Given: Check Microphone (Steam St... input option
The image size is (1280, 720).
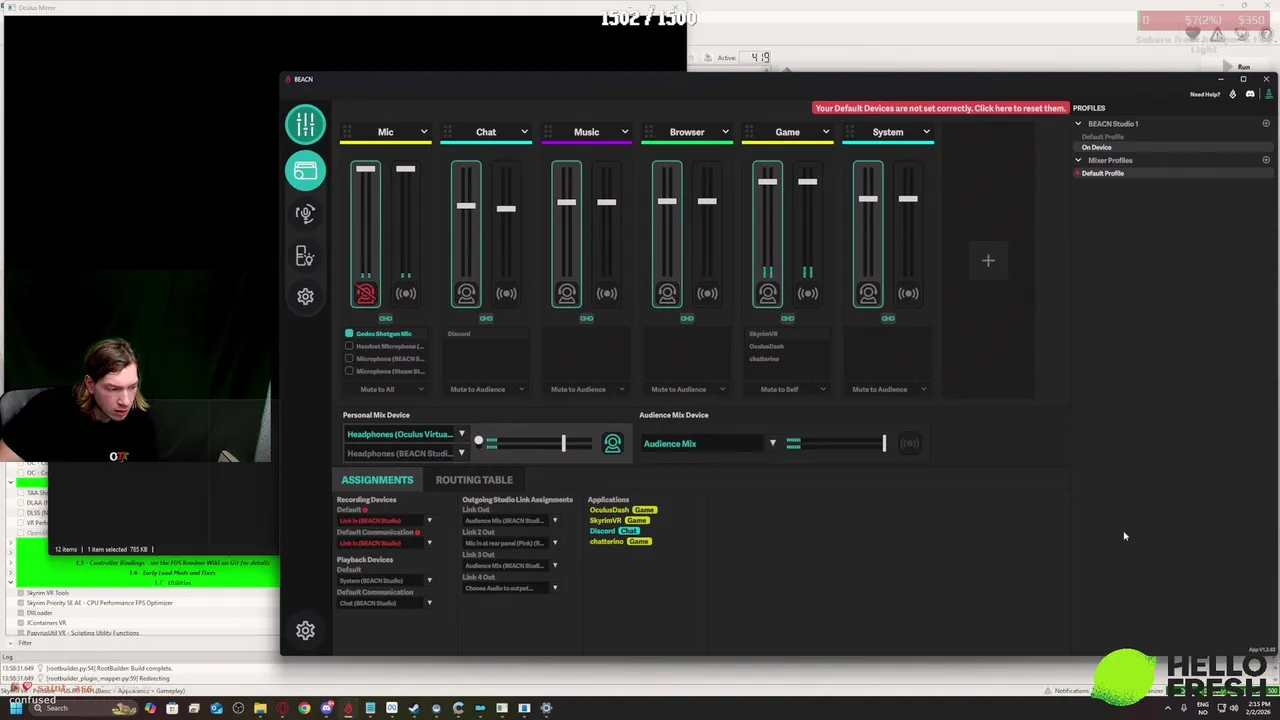Looking at the screenshot, I should [349, 371].
